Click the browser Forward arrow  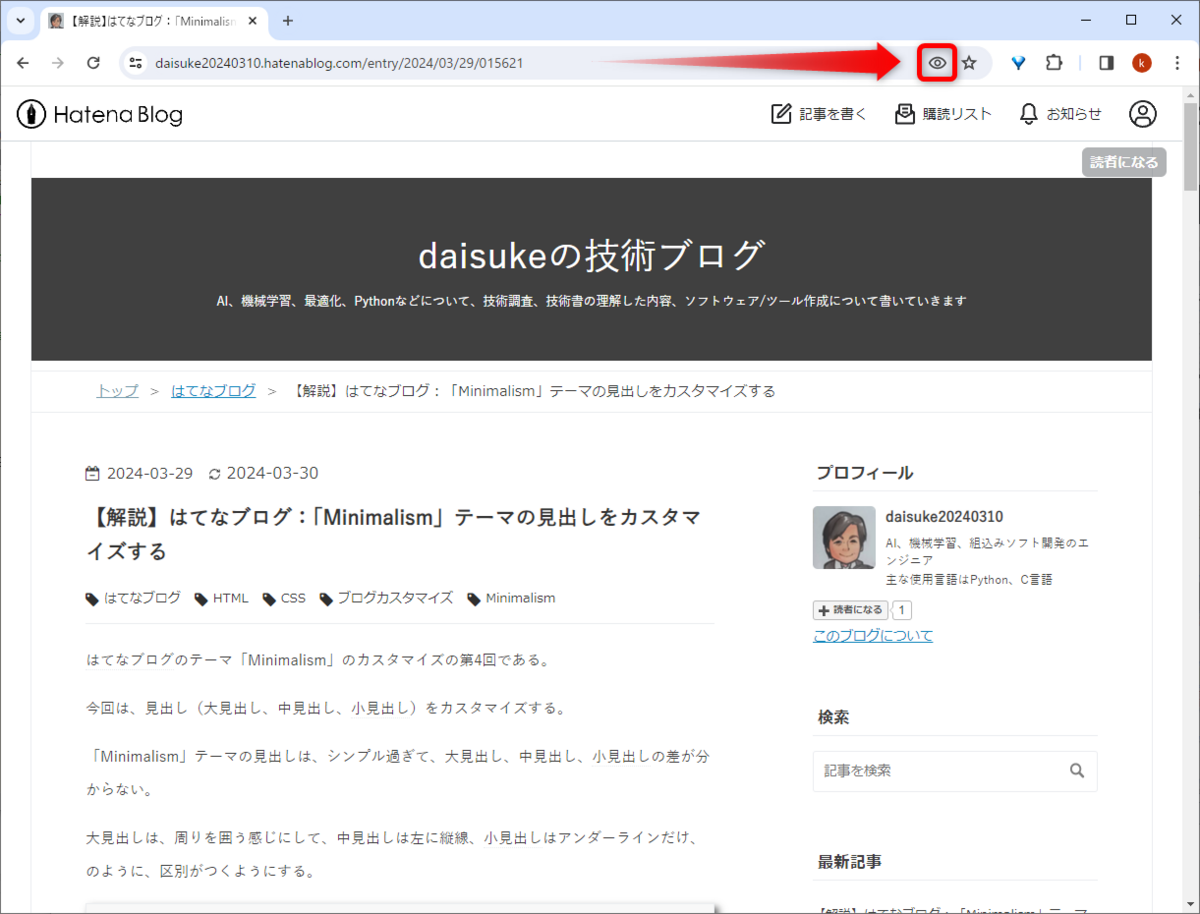pyautogui.click(x=58, y=63)
